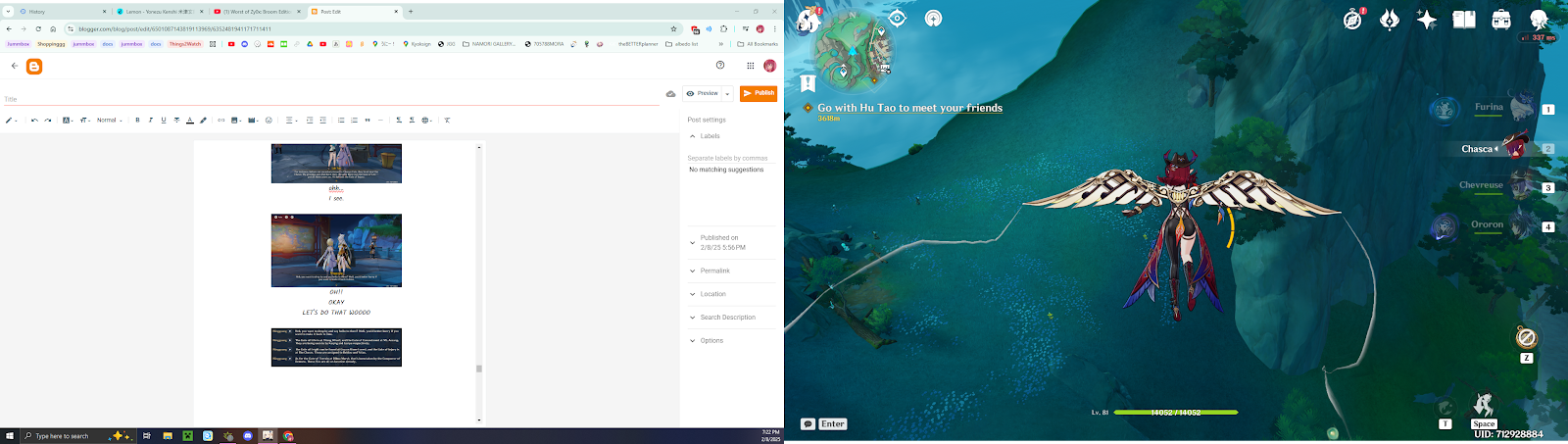Expand the Location section
This screenshot has width=1568, height=444.
pos(693,294)
